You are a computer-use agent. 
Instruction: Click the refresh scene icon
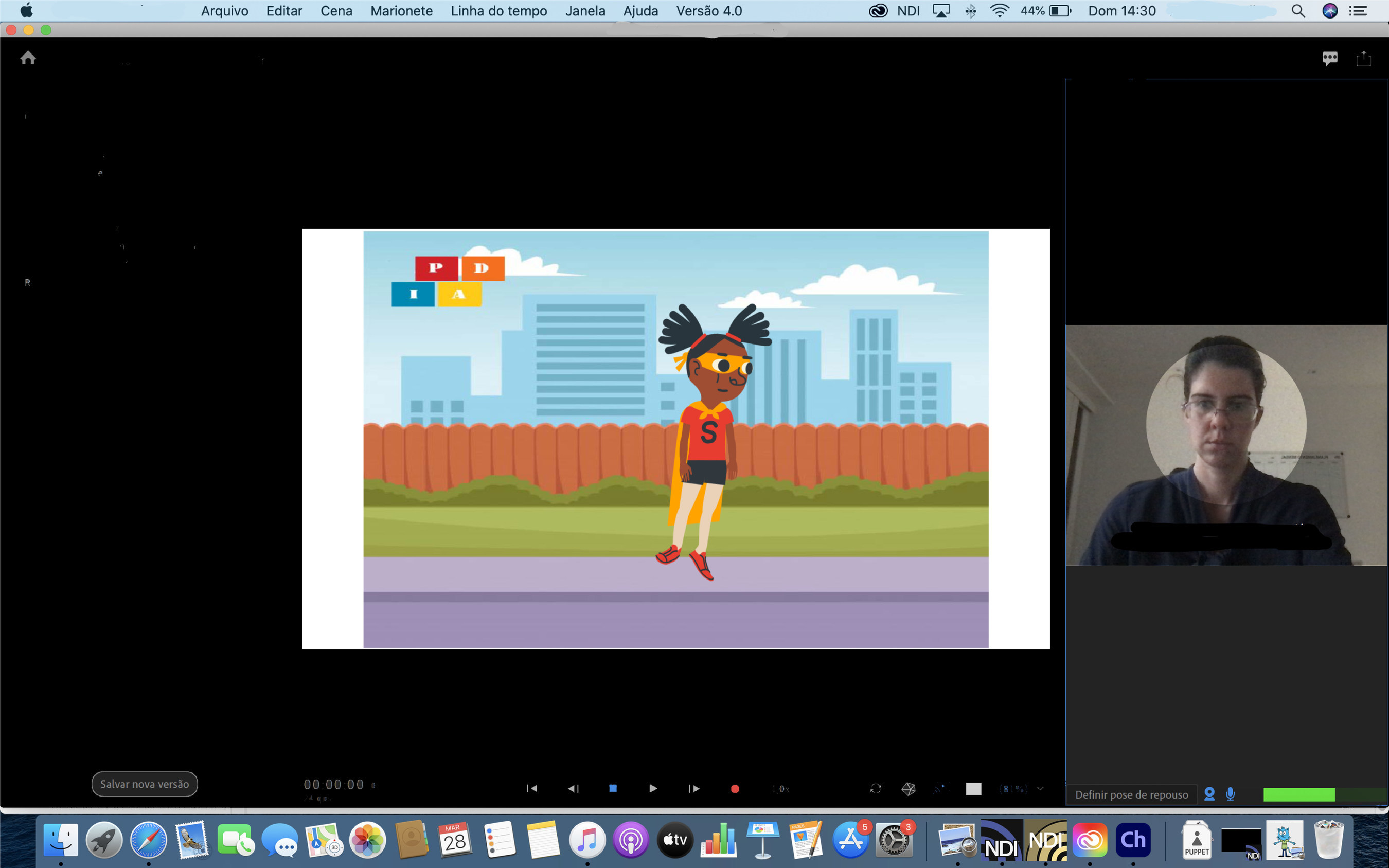click(x=876, y=789)
